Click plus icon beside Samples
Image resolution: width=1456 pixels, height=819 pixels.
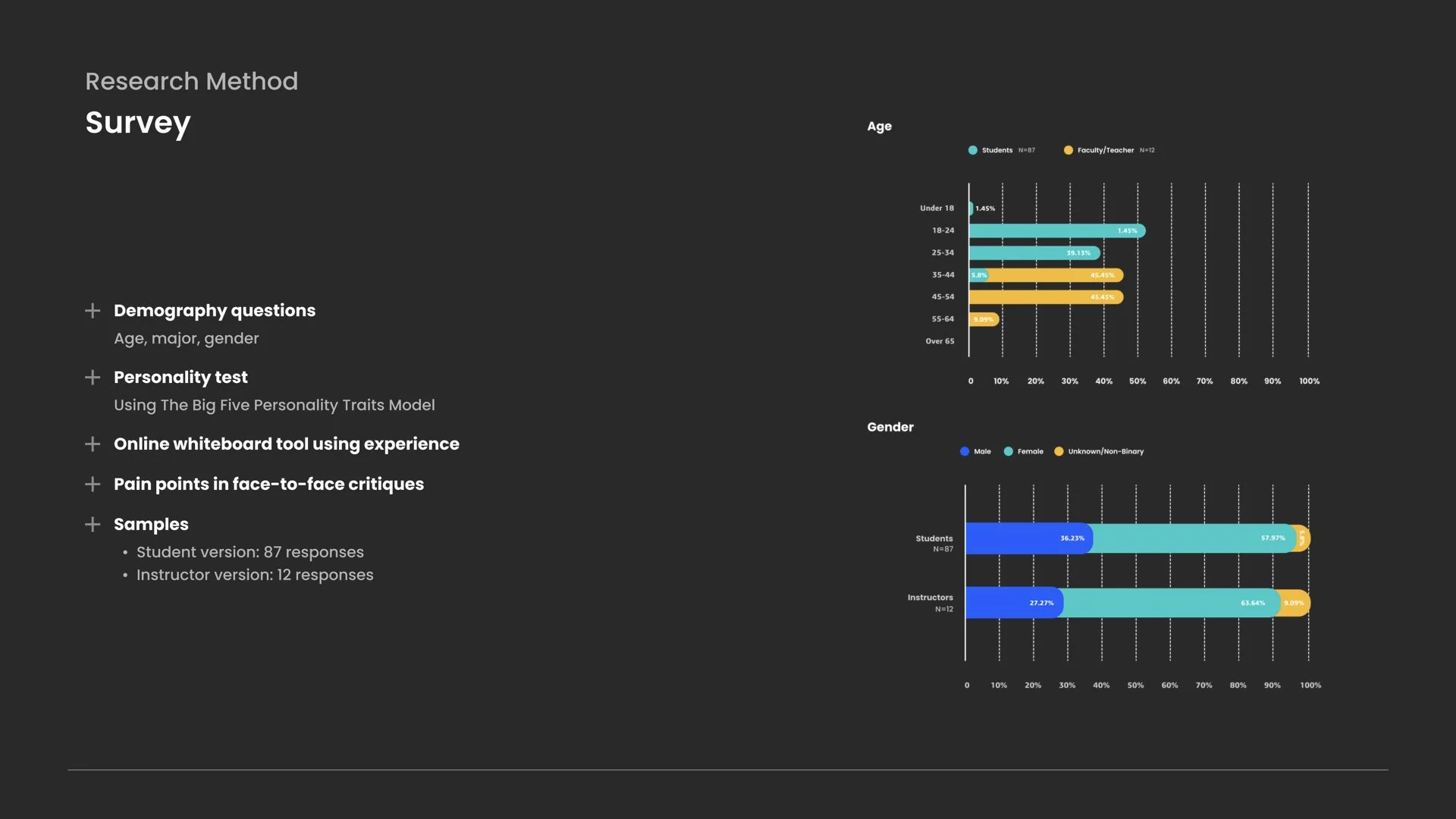click(93, 525)
